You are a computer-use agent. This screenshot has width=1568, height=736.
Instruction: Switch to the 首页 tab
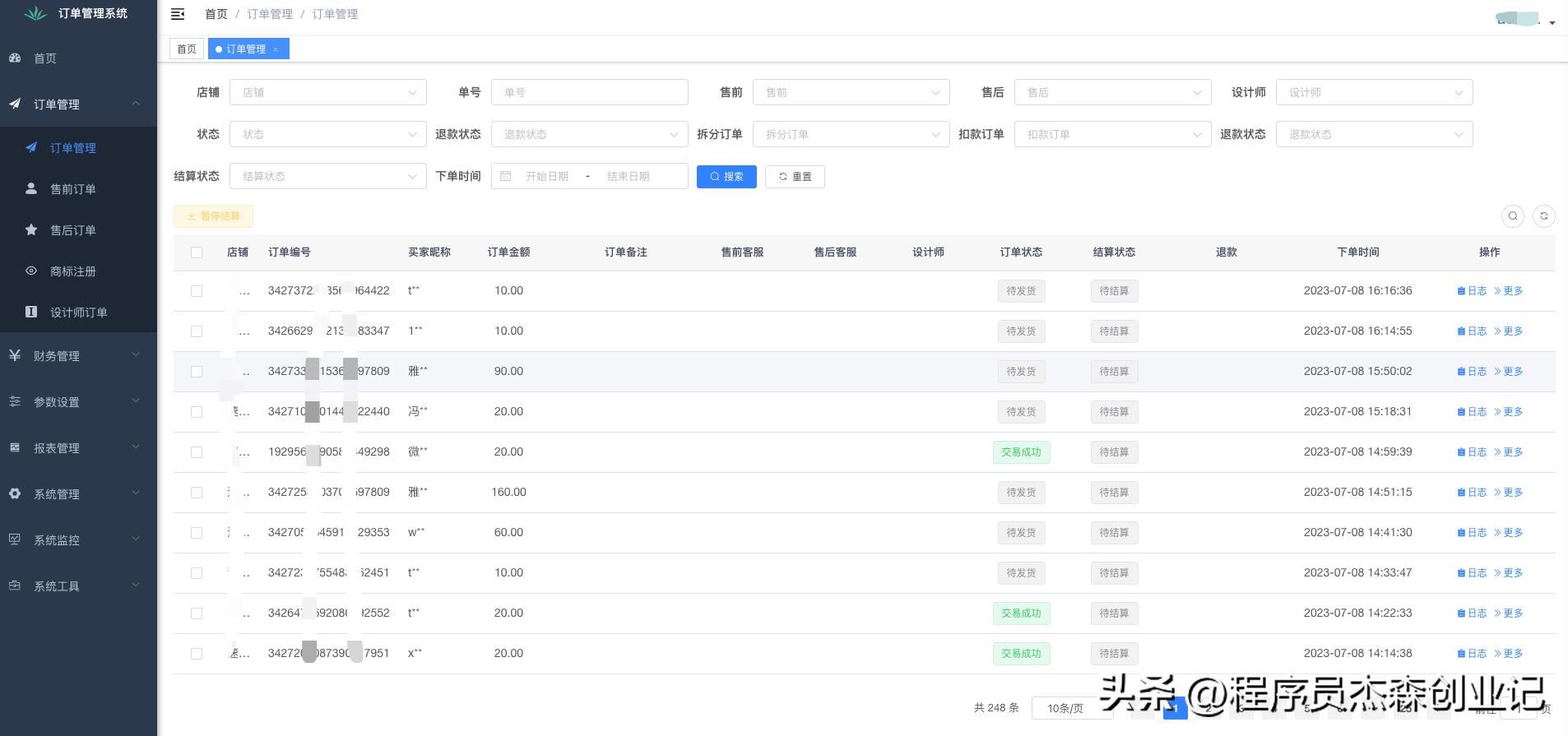click(x=187, y=49)
